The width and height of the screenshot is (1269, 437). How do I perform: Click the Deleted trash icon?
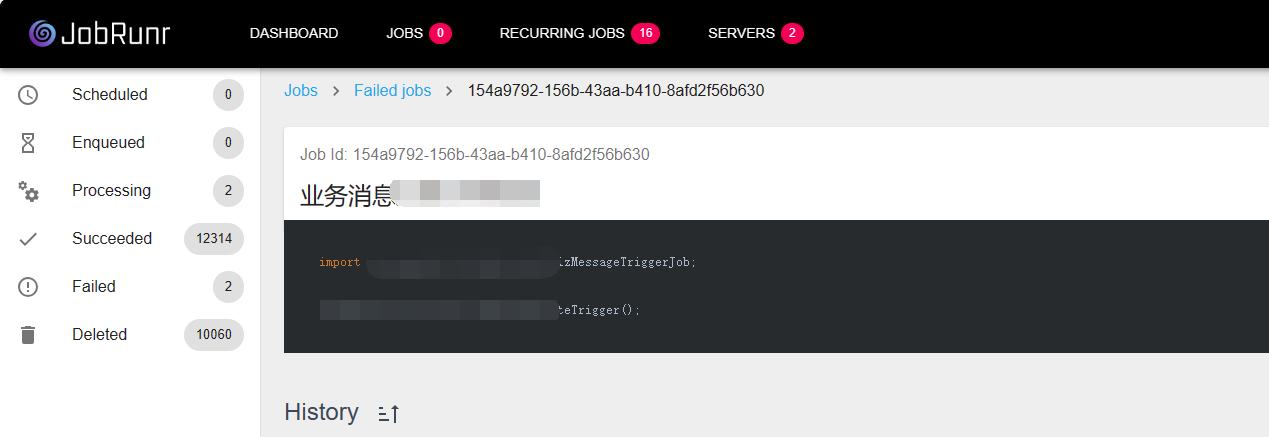pyautogui.click(x=28, y=335)
